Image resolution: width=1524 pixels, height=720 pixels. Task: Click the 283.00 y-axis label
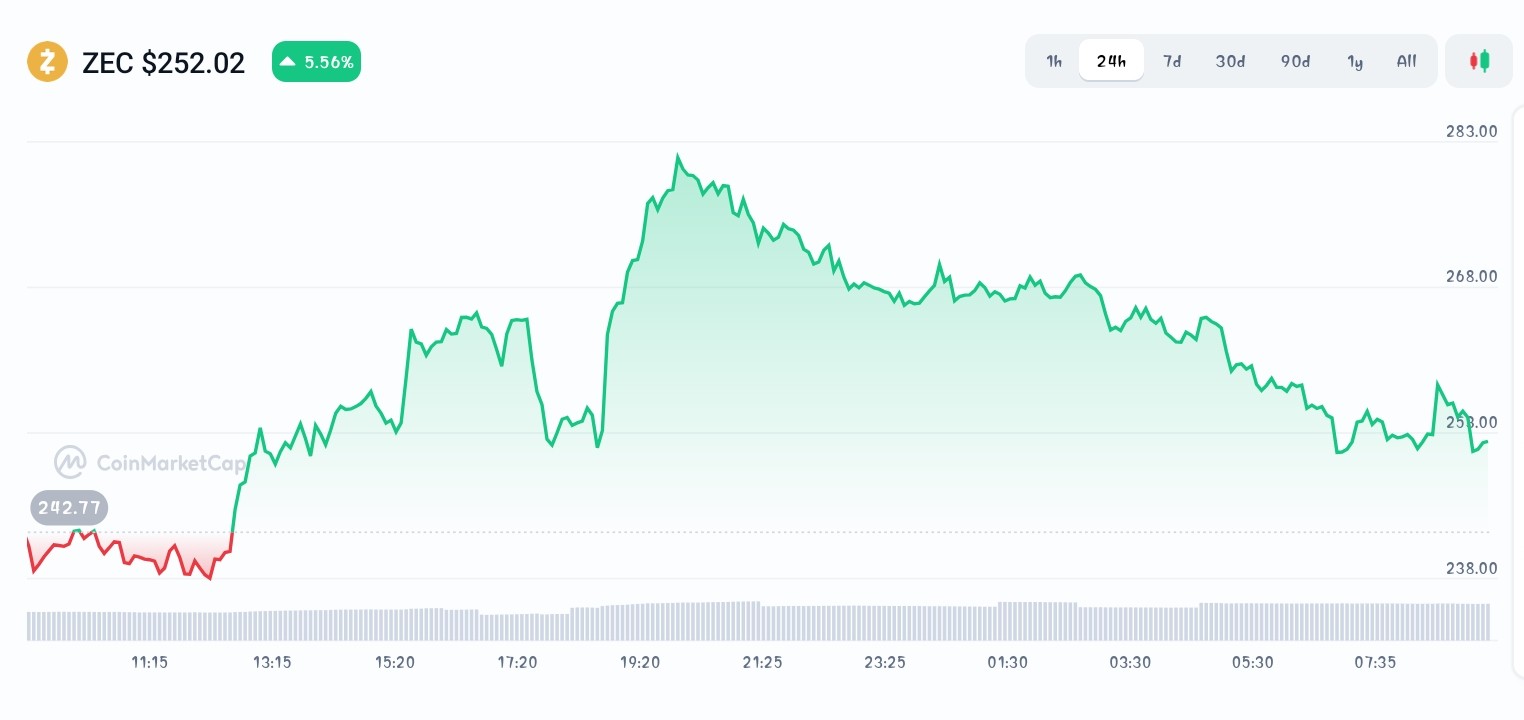tap(1471, 131)
